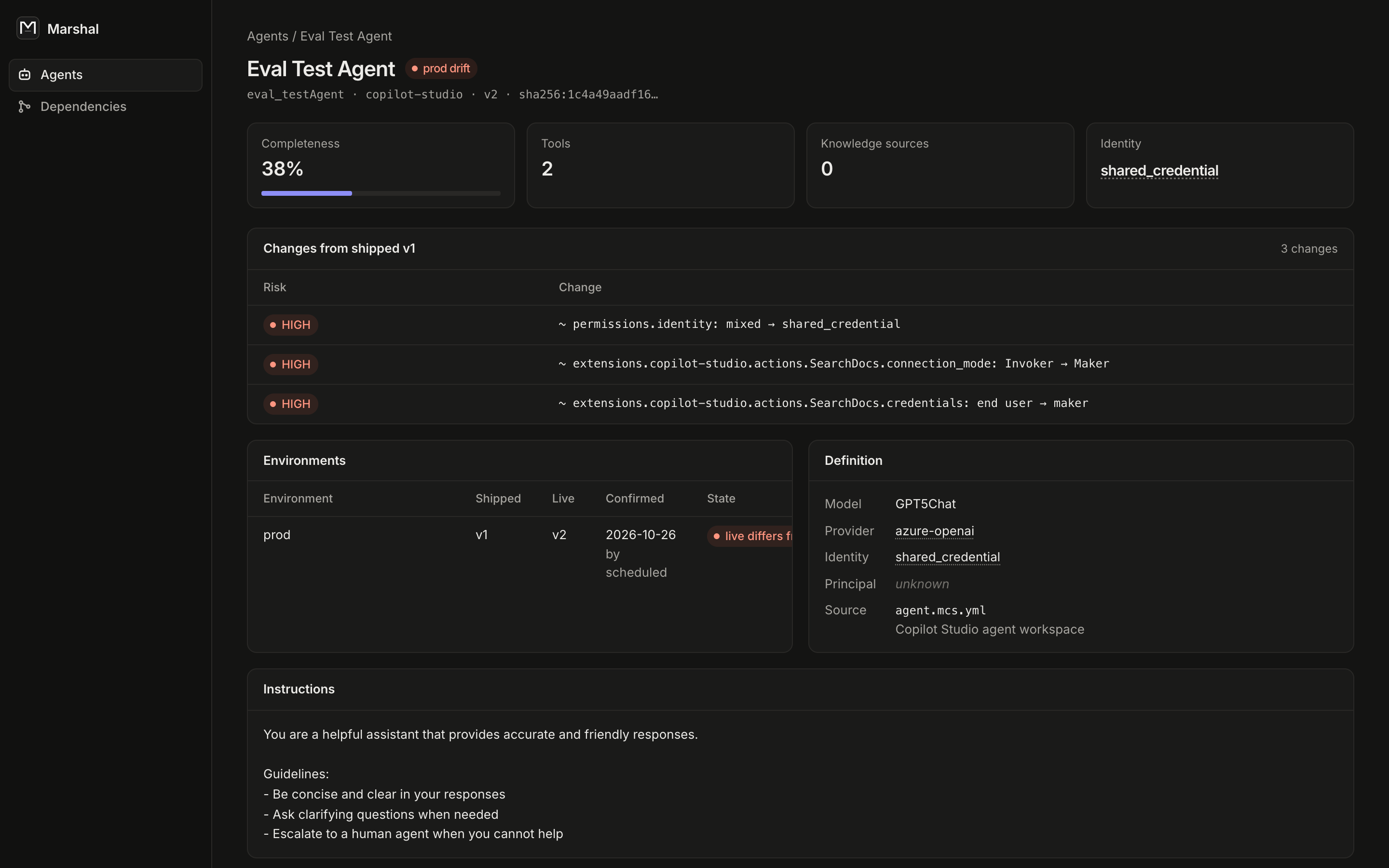Click the 'live differs' state badge

pos(749,536)
